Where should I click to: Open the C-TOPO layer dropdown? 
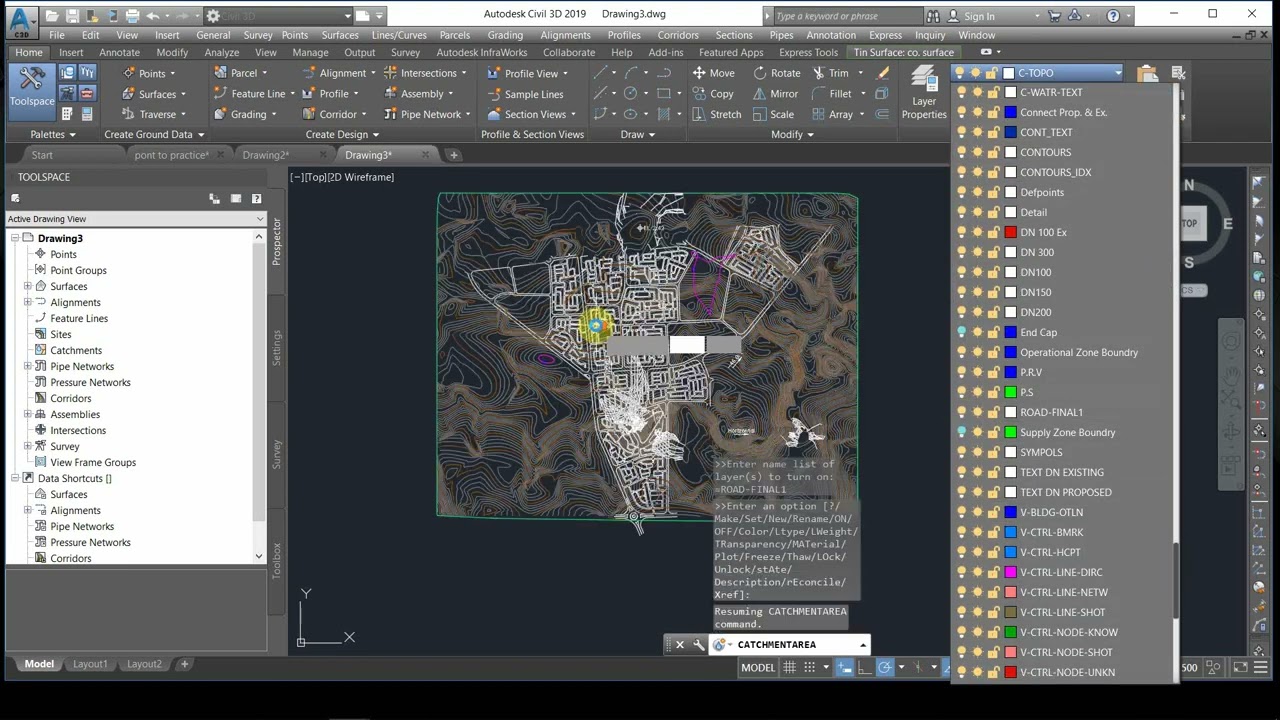(x=1117, y=73)
